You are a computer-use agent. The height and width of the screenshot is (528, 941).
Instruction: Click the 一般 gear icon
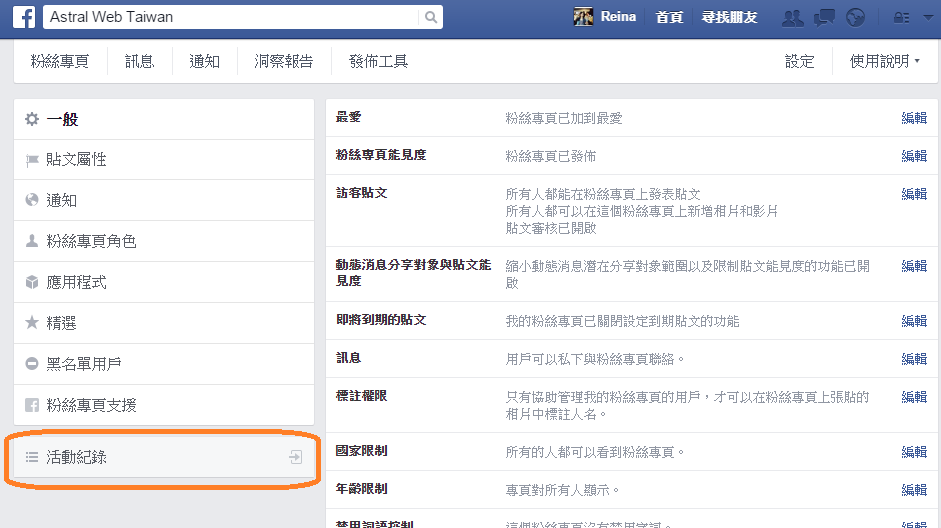(32, 119)
